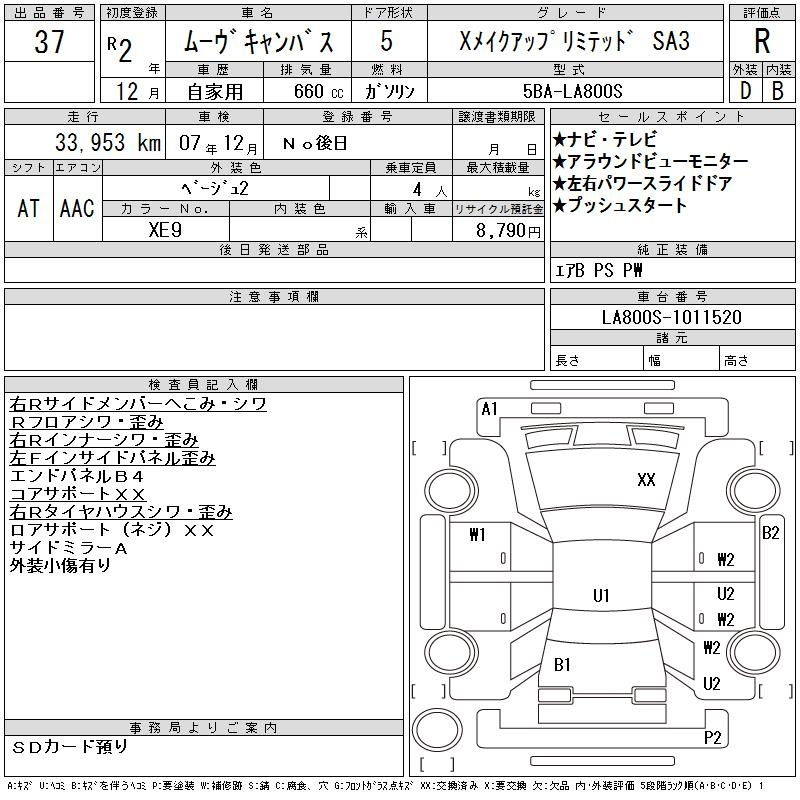Click the displacement value "660 cc"
The height and width of the screenshot is (800, 800).
pyautogui.click(x=319, y=91)
